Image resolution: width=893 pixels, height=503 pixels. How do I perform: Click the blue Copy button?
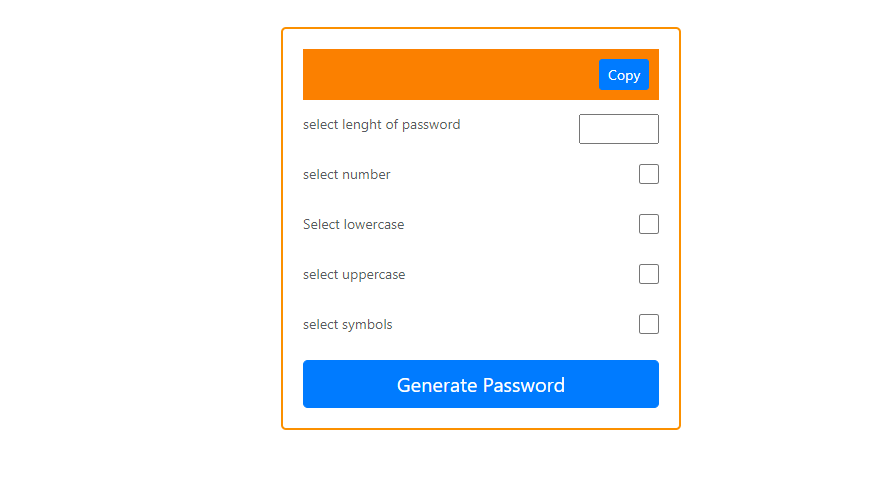pos(623,75)
